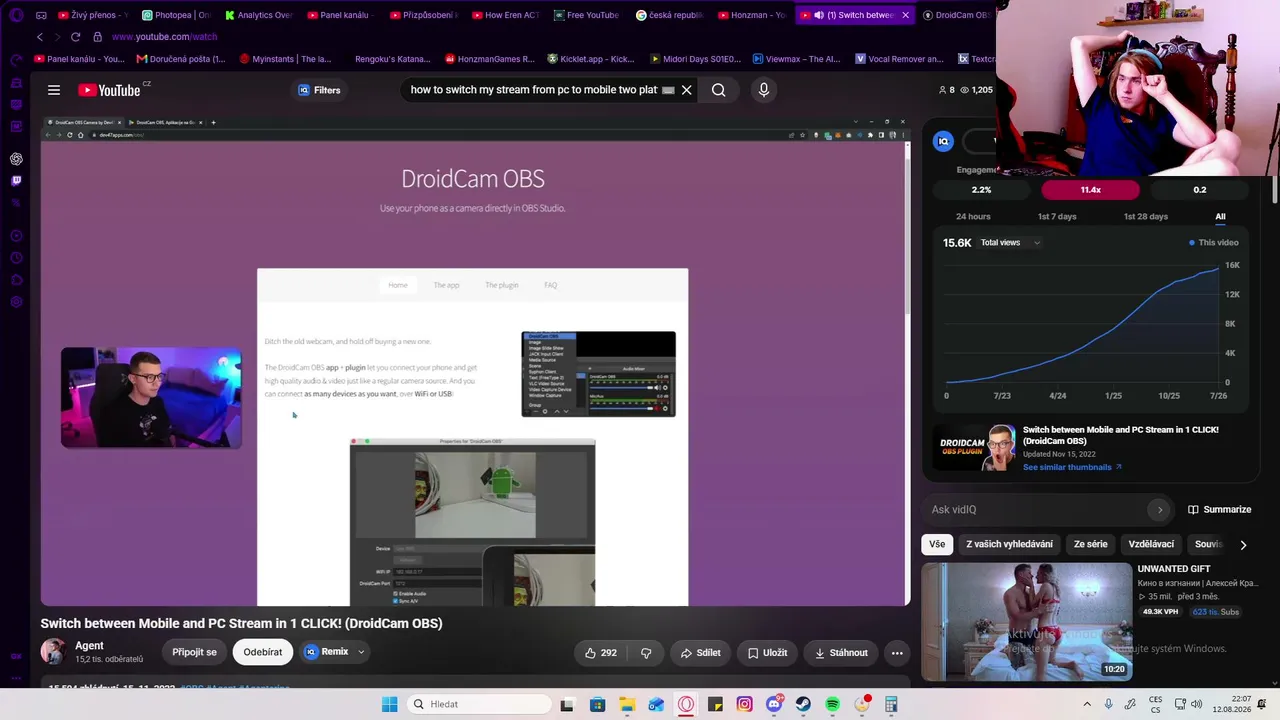Open the vidIQ Remix button
The width and height of the screenshot is (1280, 720).
coord(327,652)
